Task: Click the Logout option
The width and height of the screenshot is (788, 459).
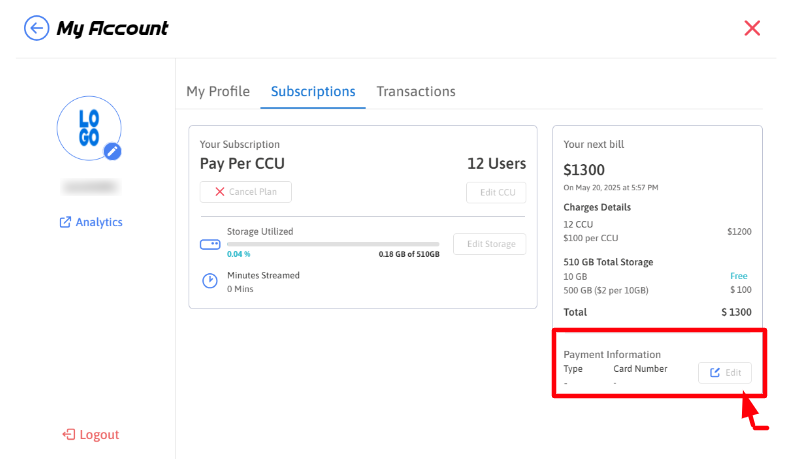Action: click(x=98, y=435)
